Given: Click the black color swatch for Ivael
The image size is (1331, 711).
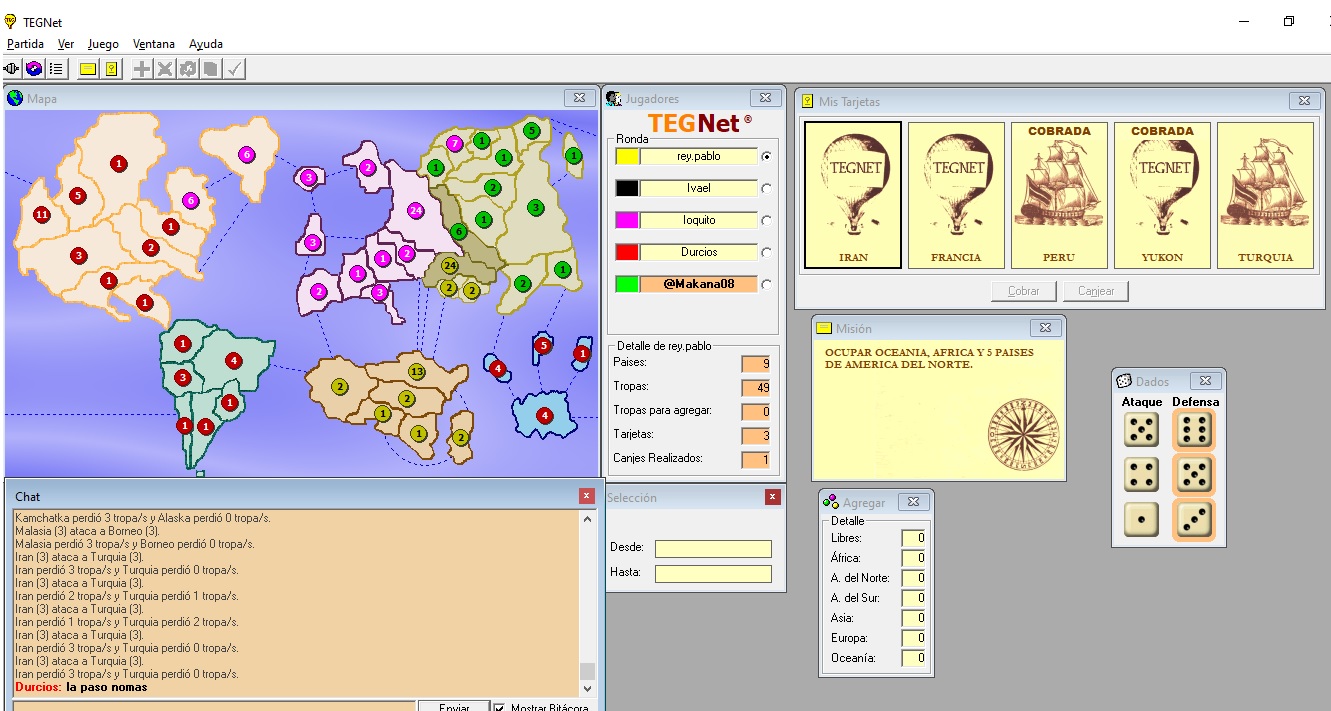Looking at the screenshot, I should (627, 188).
